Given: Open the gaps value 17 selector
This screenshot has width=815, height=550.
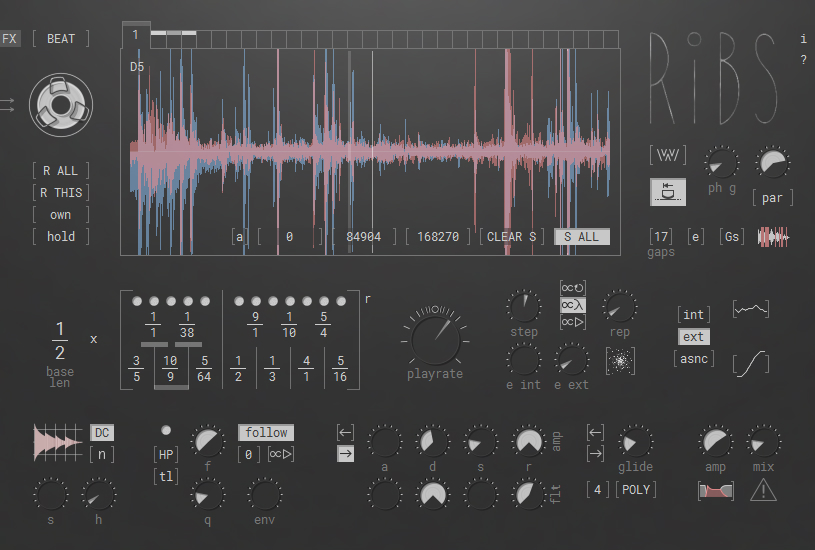Looking at the screenshot, I should (661, 237).
